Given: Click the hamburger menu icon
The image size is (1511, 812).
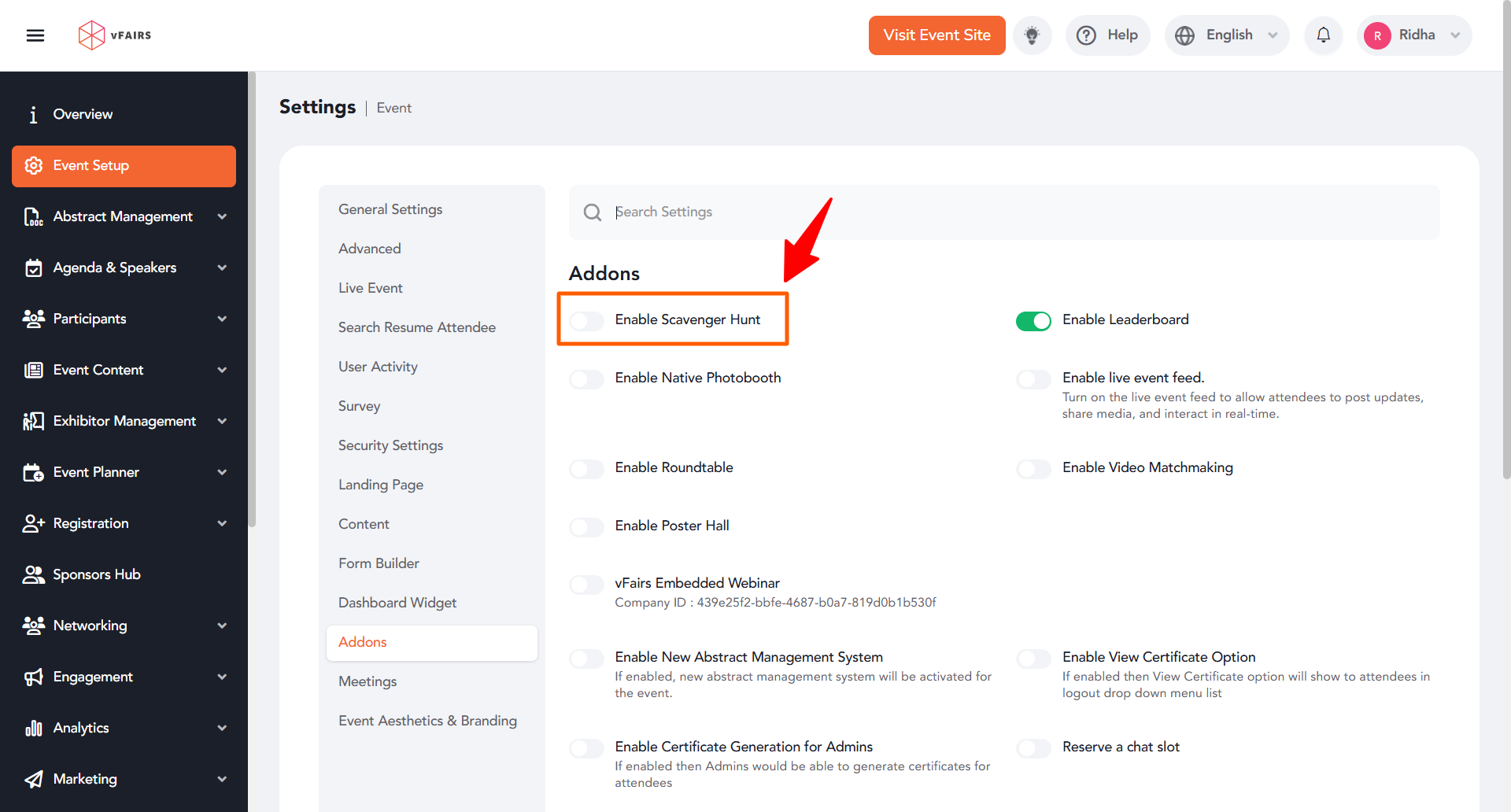Looking at the screenshot, I should tap(35, 35).
